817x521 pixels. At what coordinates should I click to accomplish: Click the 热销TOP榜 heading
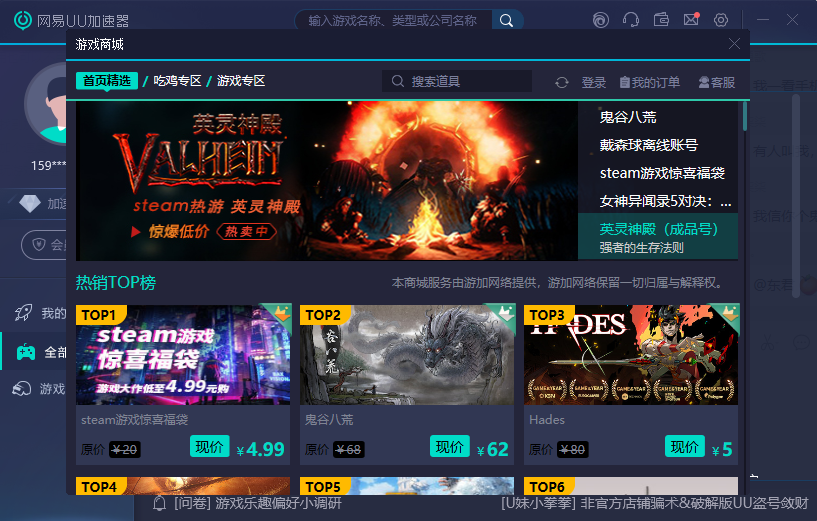(x=116, y=282)
